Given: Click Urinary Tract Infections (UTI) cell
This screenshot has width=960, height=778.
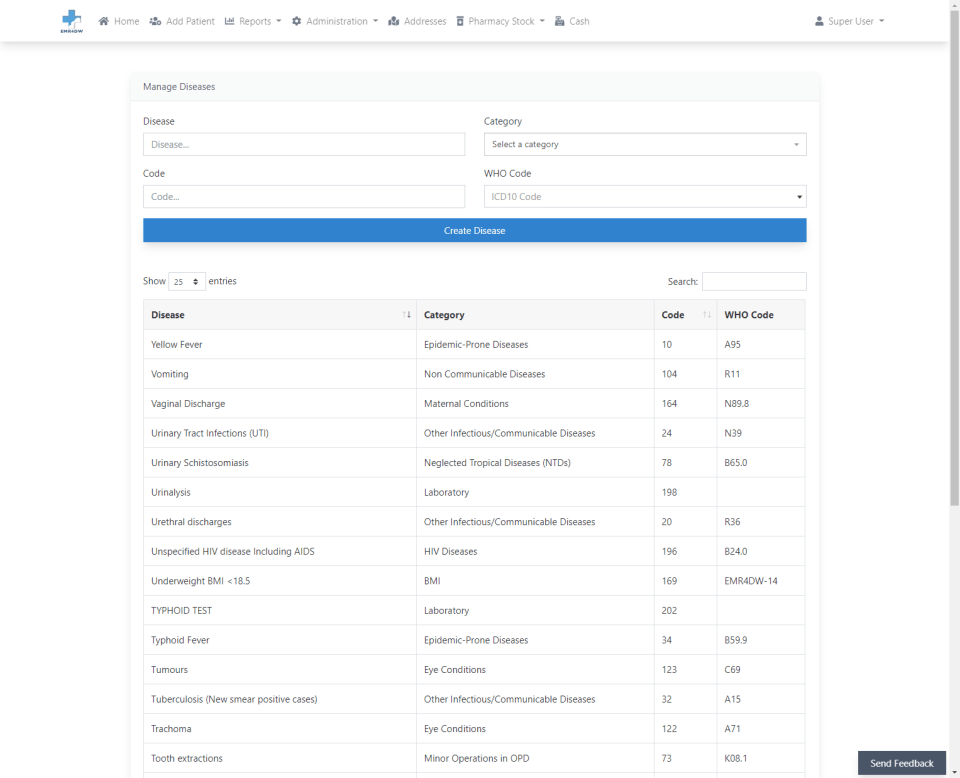Looking at the screenshot, I should click(280, 433).
